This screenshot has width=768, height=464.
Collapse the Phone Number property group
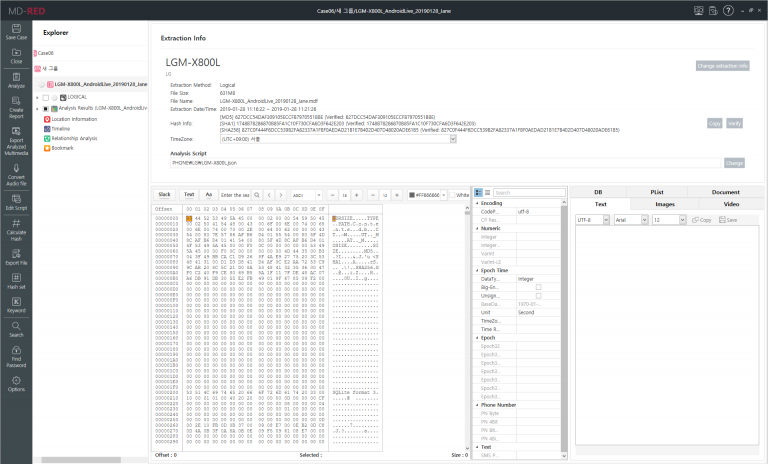pyautogui.click(x=478, y=405)
